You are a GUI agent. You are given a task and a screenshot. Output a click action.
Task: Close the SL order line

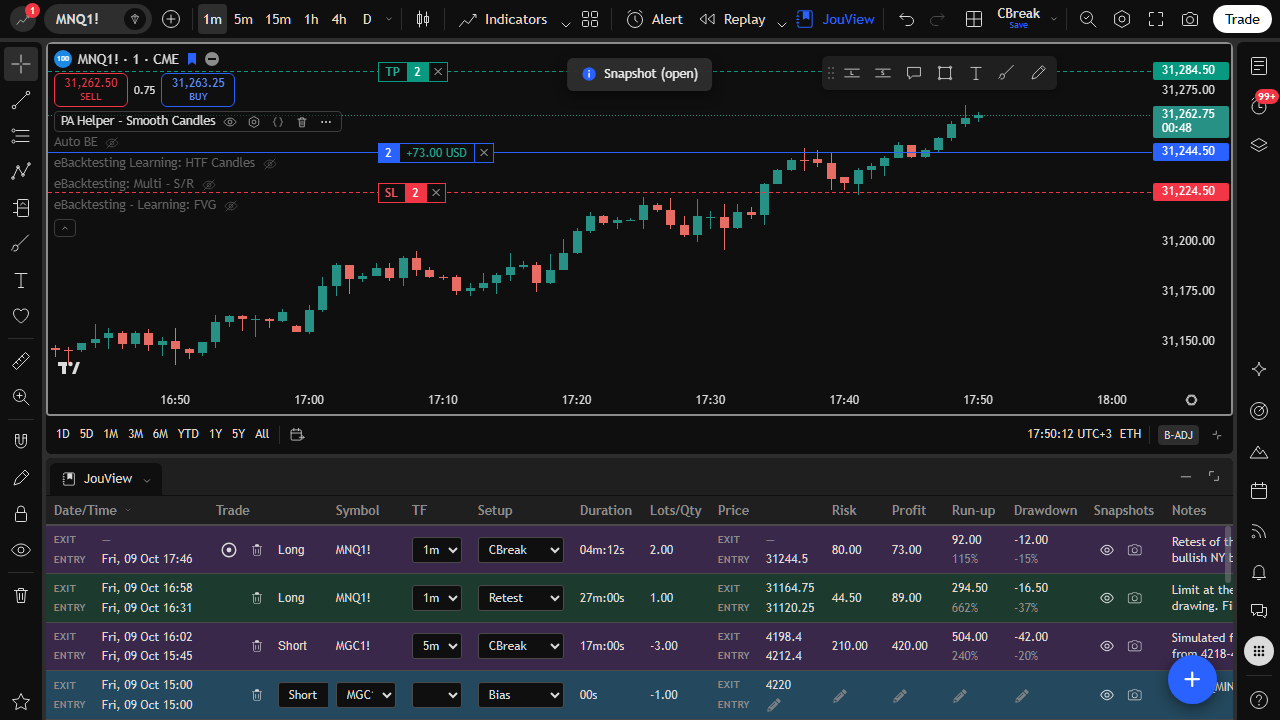(436, 192)
